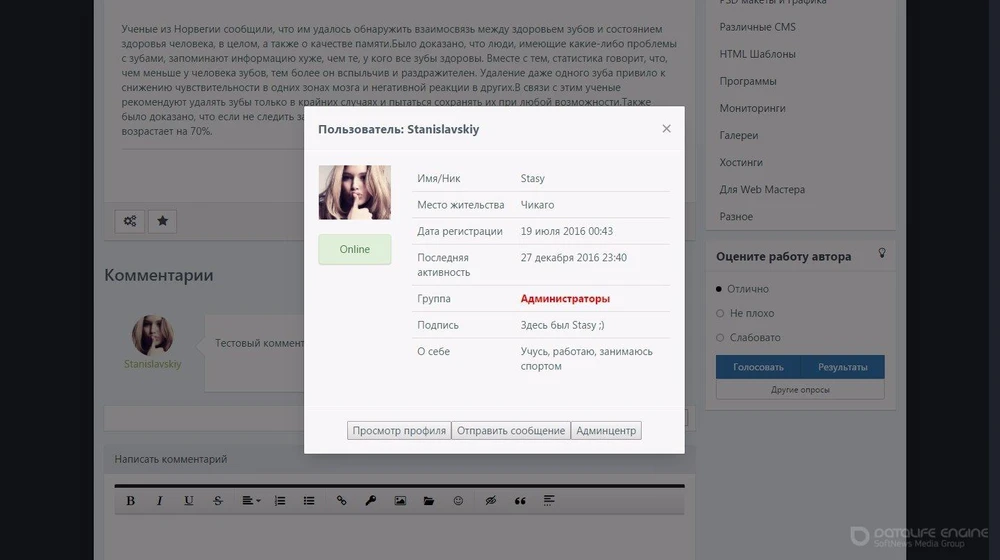
Task: Close the user profile popup
Action: (666, 129)
